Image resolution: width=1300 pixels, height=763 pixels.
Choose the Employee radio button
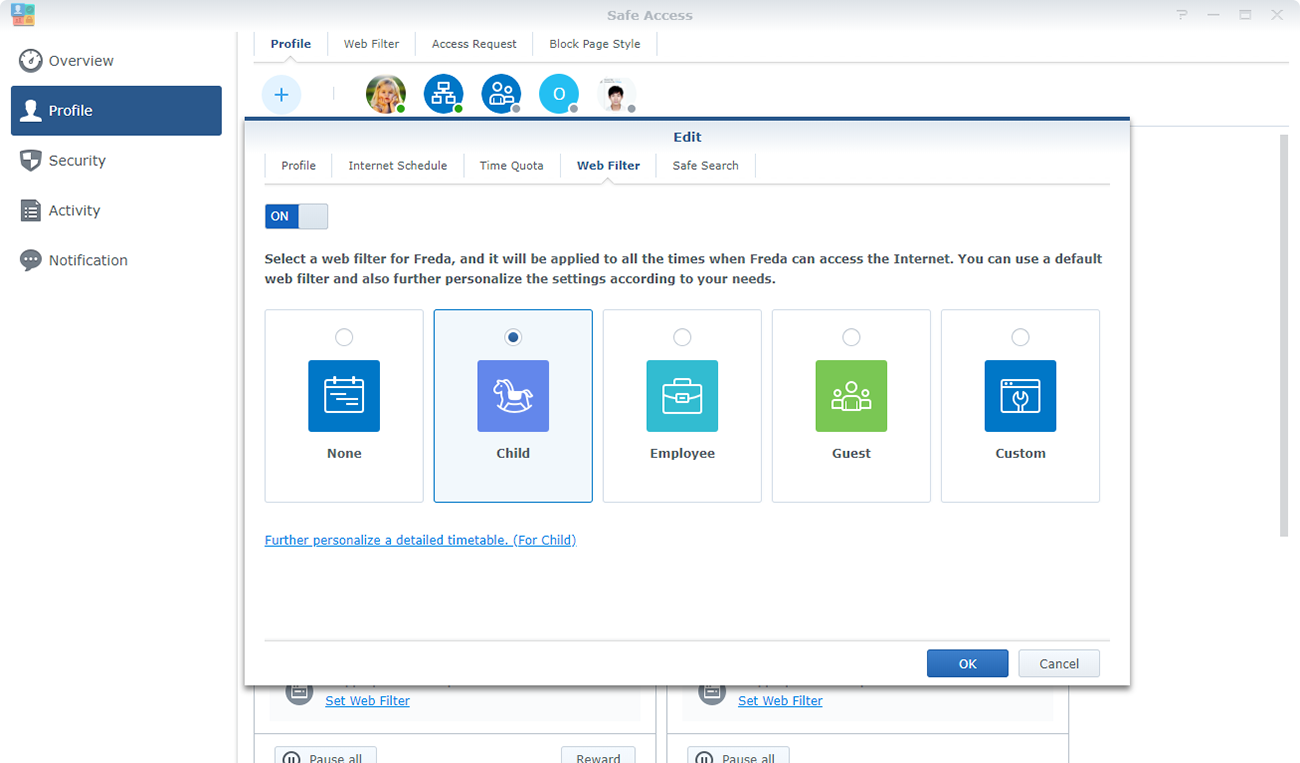[x=682, y=337]
